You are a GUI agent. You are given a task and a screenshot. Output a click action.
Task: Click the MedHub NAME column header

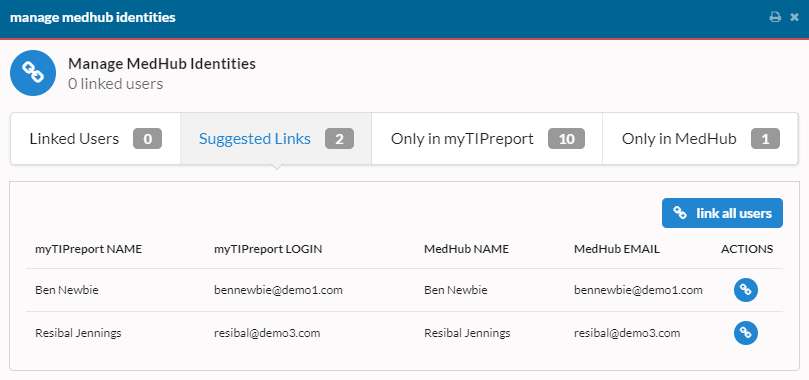coord(466,250)
